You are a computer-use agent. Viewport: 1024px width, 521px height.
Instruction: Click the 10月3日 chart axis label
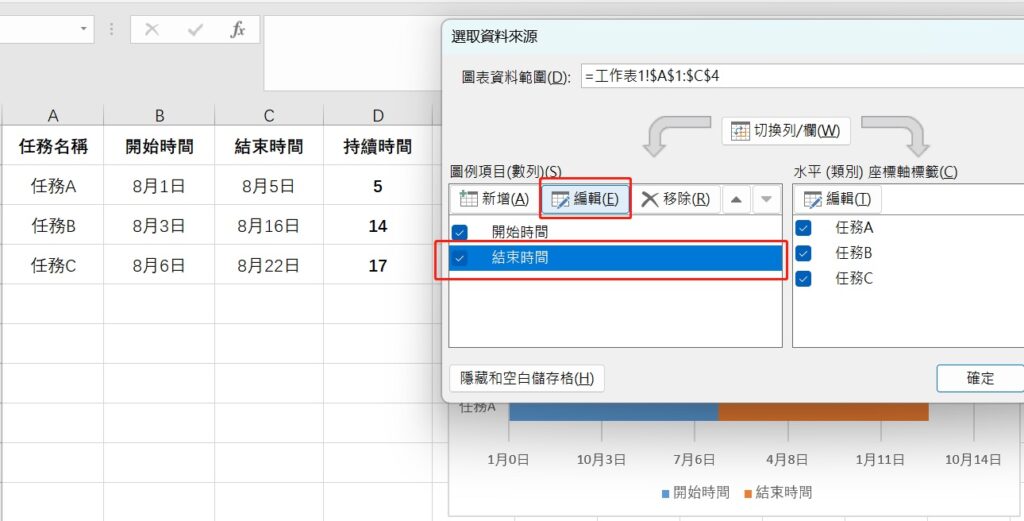601,460
